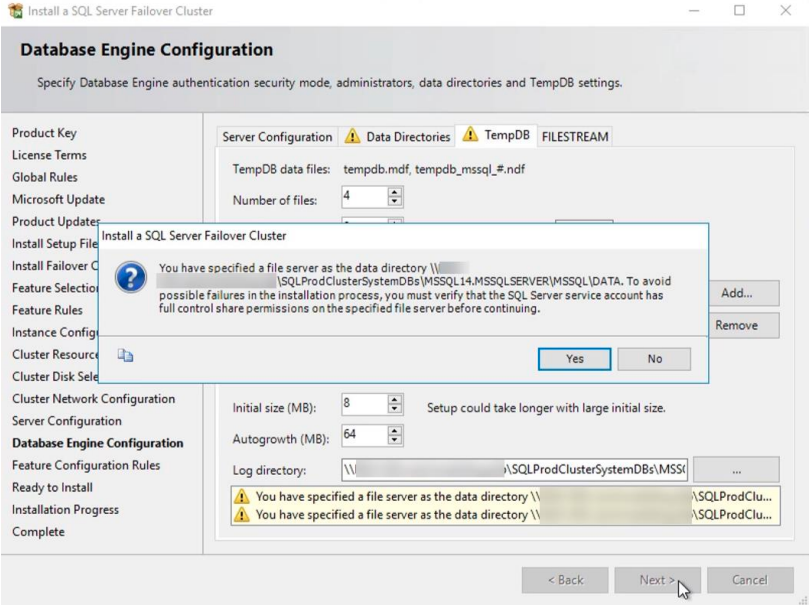The image size is (811, 606).
Task: Click second warning icon in the messages list
Action: [241, 514]
